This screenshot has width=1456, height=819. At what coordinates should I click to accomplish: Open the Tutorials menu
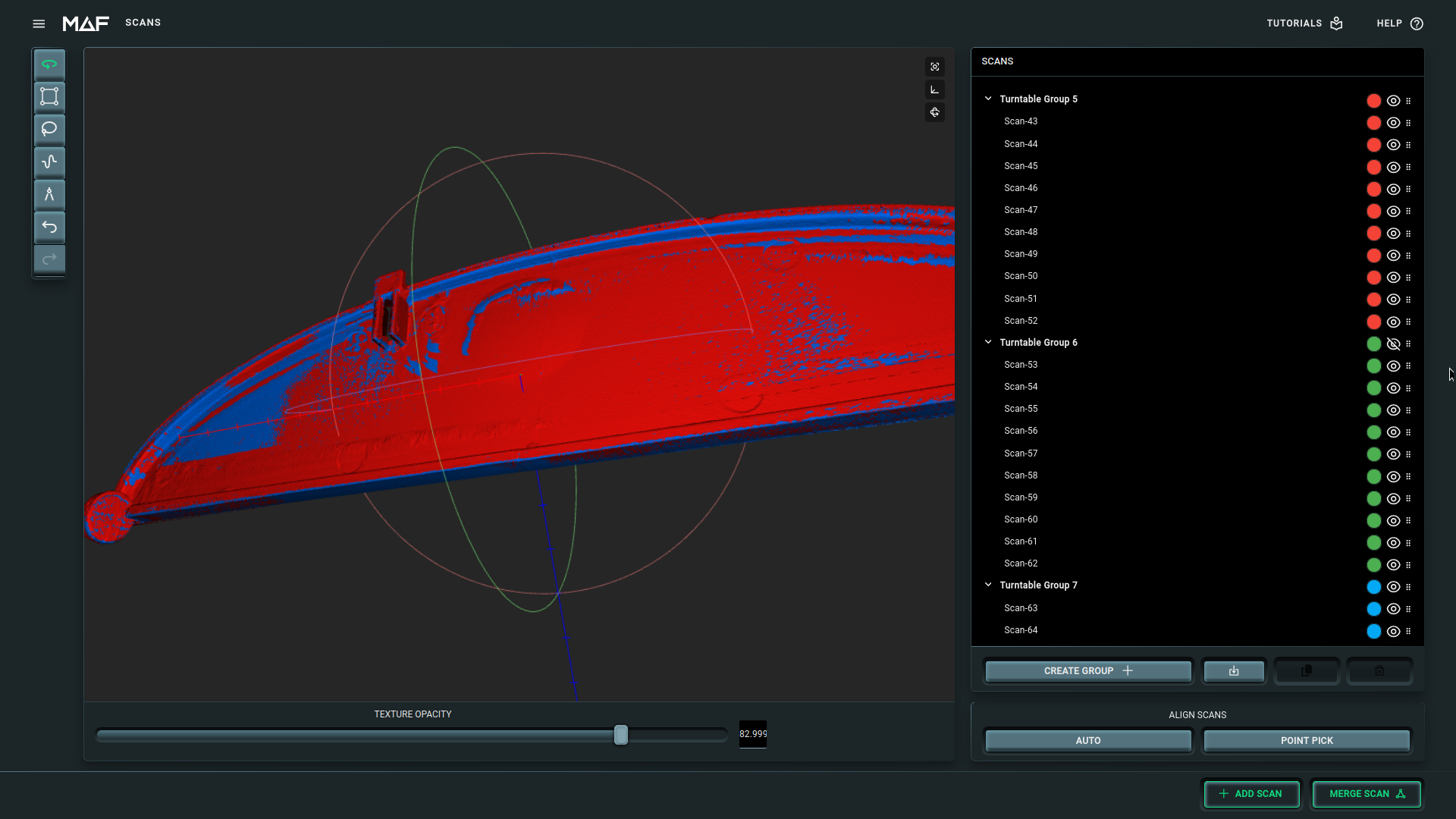click(x=1304, y=24)
